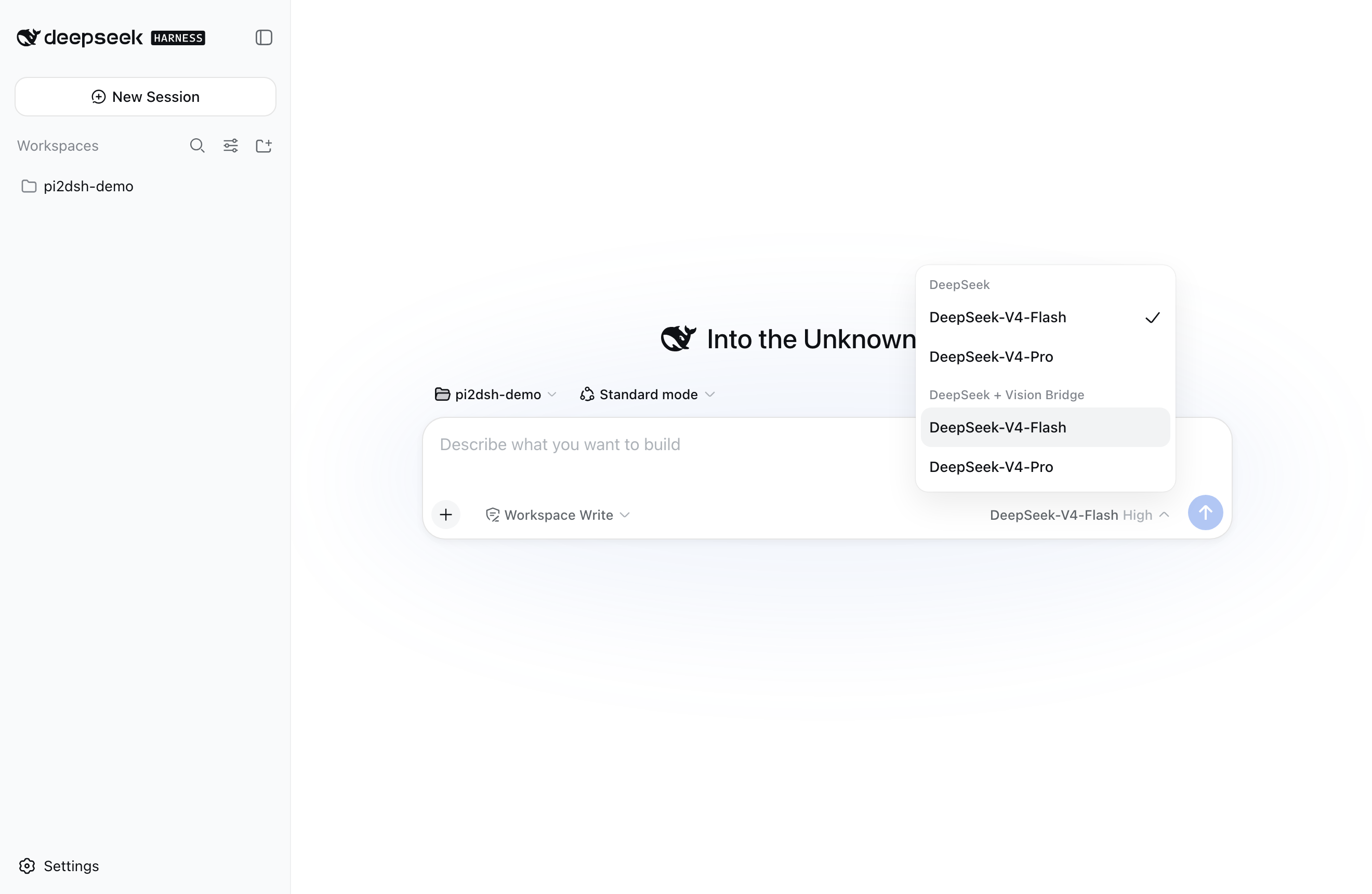The width and height of the screenshot is (1372, 894).
Task: Collapse the DeepSeek-V4-Flash High model selector
Action: click(1079, 515)
